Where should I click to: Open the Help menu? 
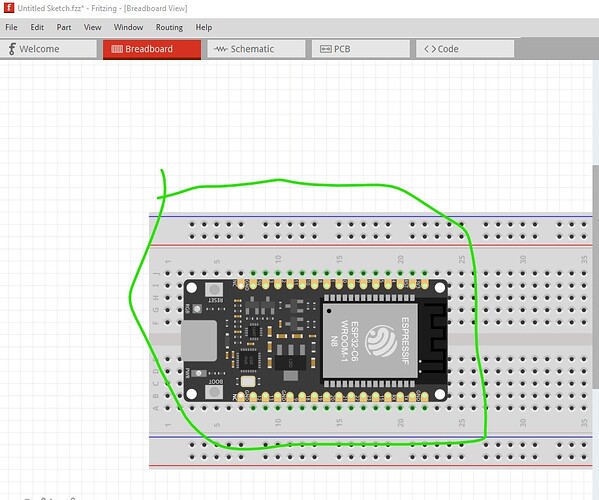pyautogui.click(x=204, y=28)
